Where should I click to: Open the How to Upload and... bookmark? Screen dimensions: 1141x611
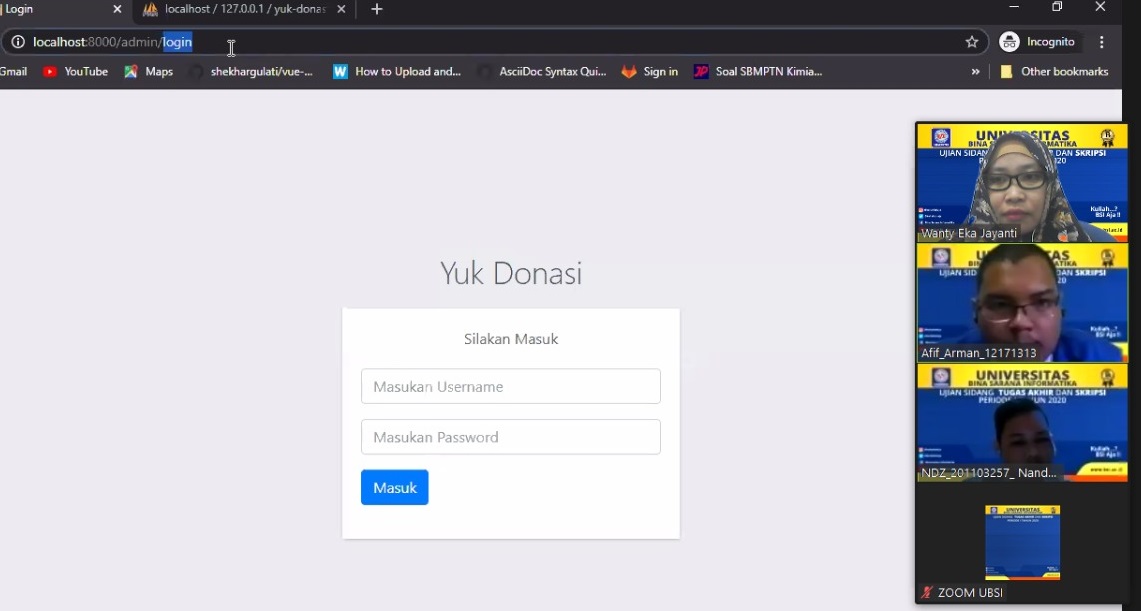397,71
